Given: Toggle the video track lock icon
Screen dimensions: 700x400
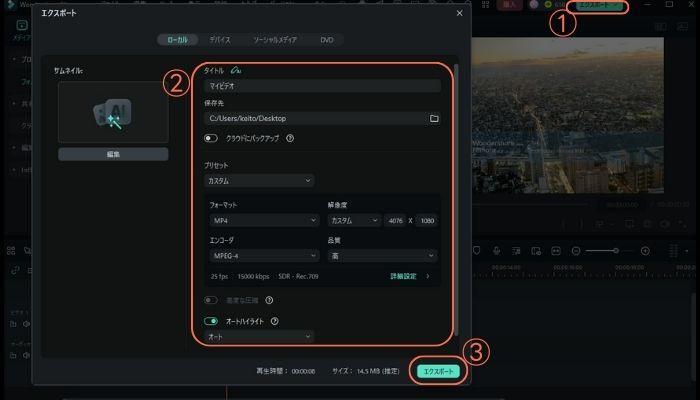Looking at the screenshot, I should click(x=13, y=324).
